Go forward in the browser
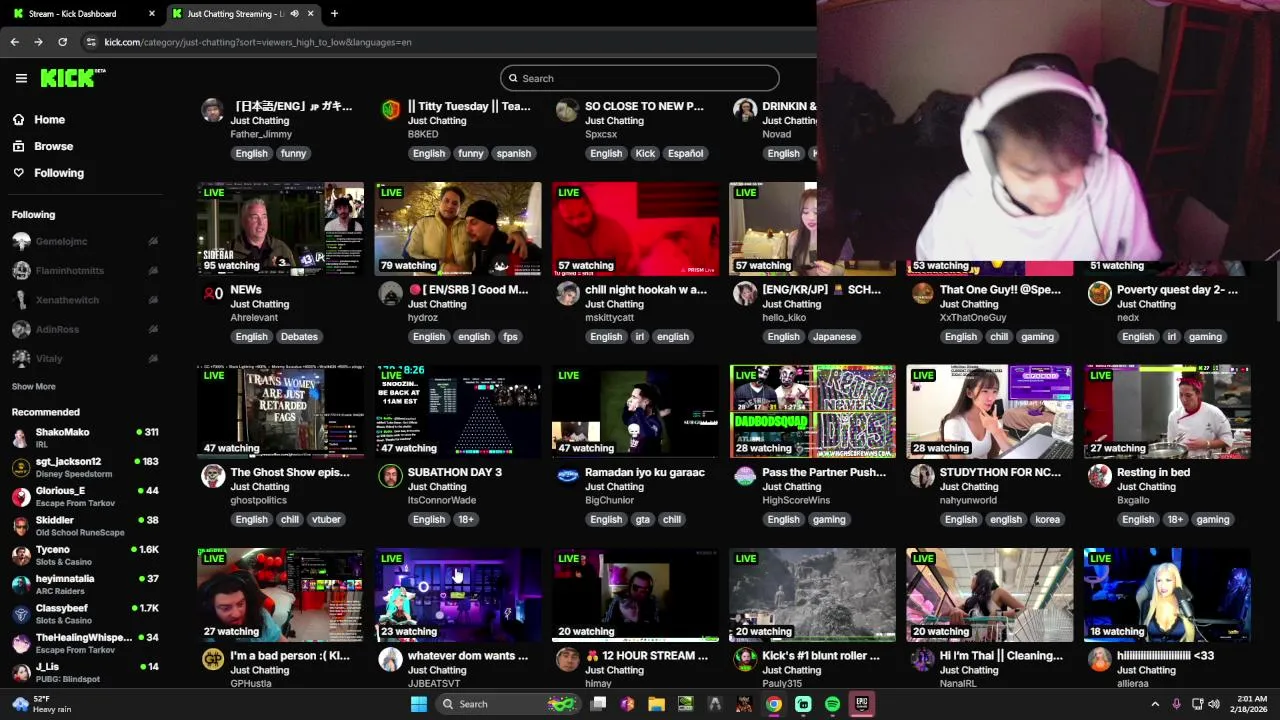The image size is (1280, 720). pos(38,42)
